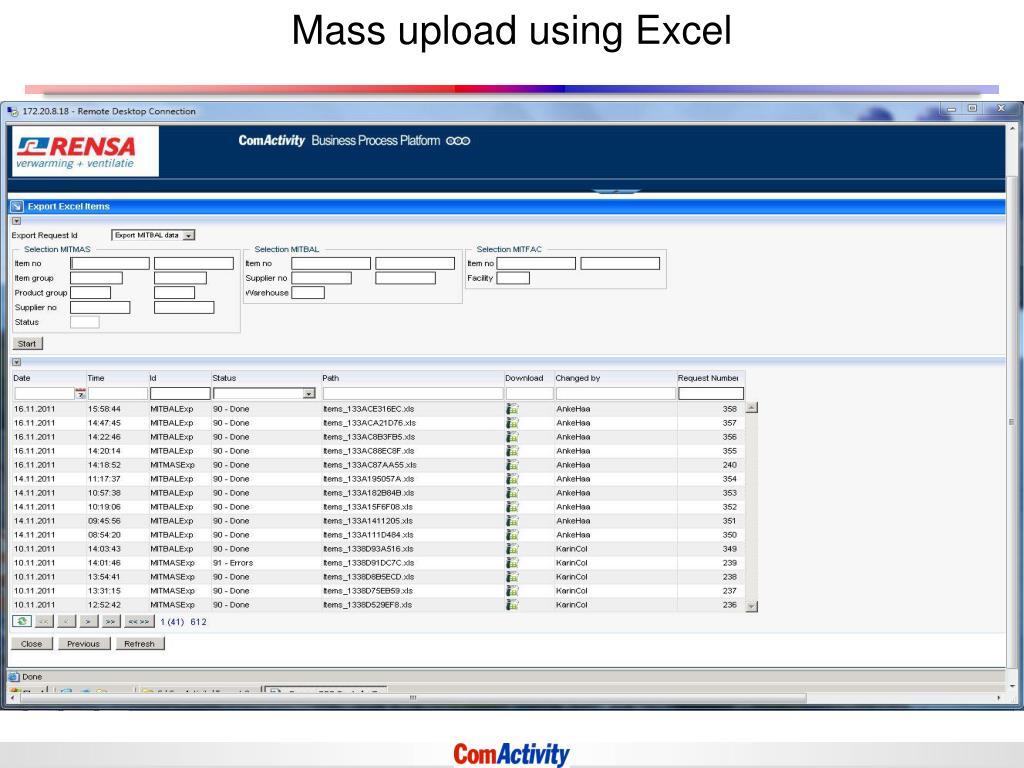Download the Items_1338D93A516.xls file

[513, 549]
